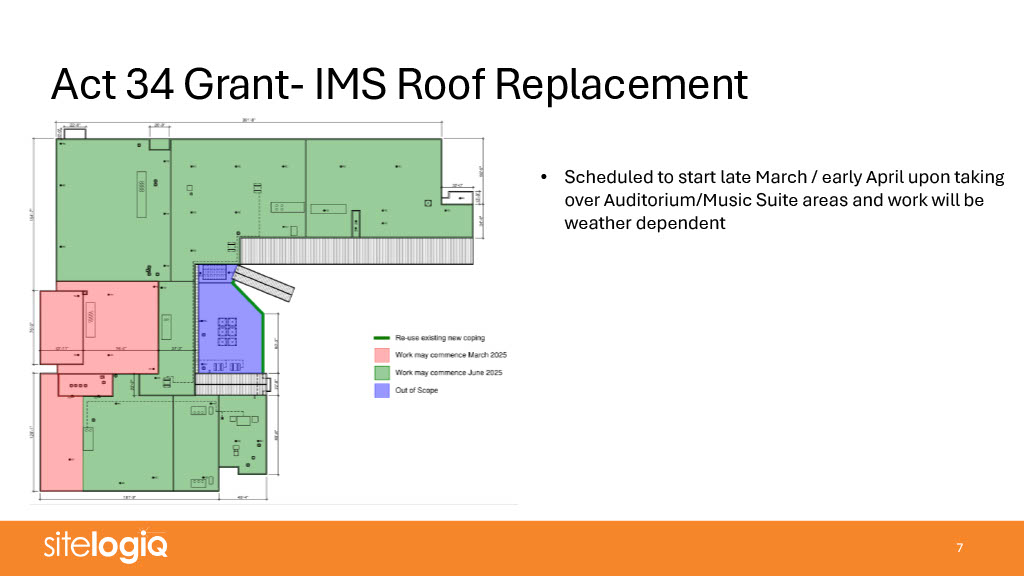Click the roof plan diagram image

pyautogui.click(x=274, y=312)
